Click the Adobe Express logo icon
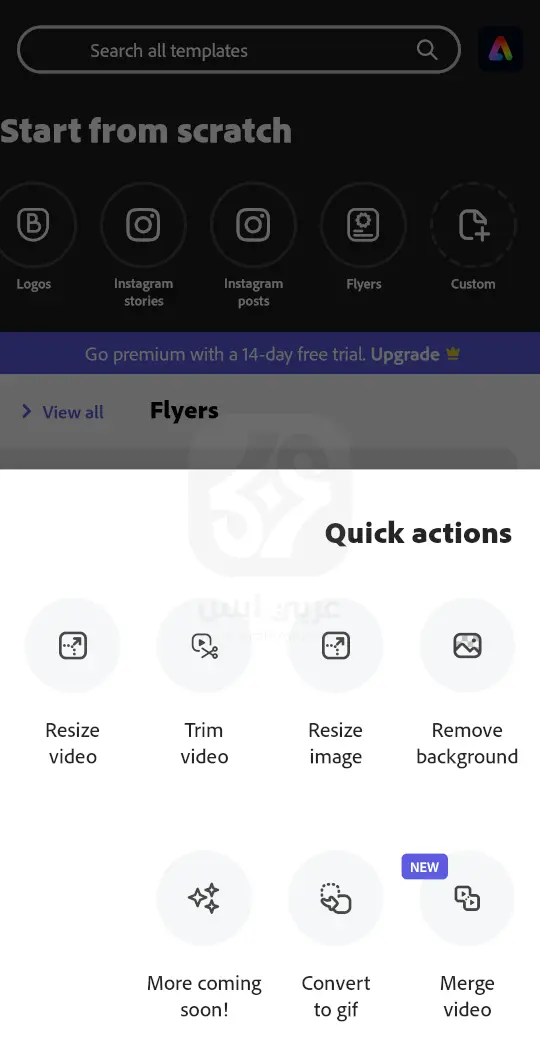 [500, 49]
